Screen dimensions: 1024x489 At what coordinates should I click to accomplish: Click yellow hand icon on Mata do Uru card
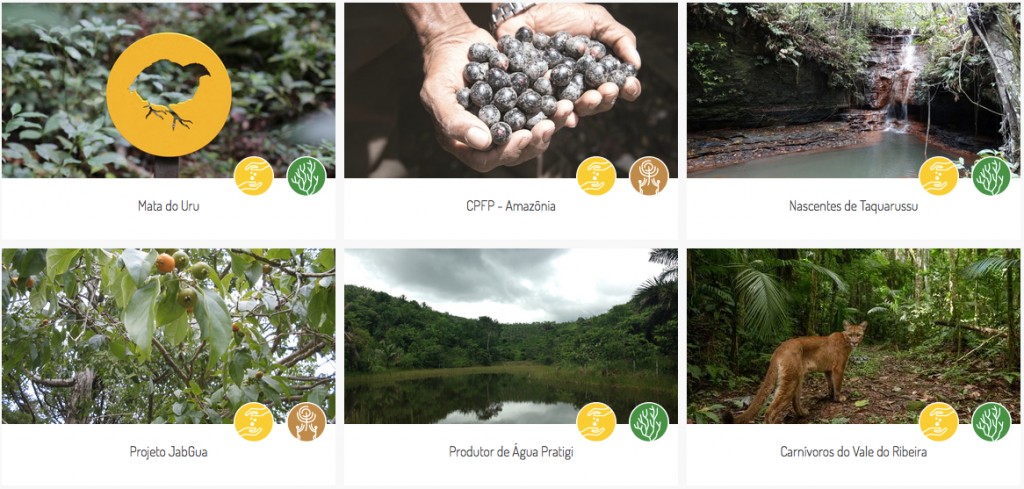pyautogui.click(x=254, y=176)
